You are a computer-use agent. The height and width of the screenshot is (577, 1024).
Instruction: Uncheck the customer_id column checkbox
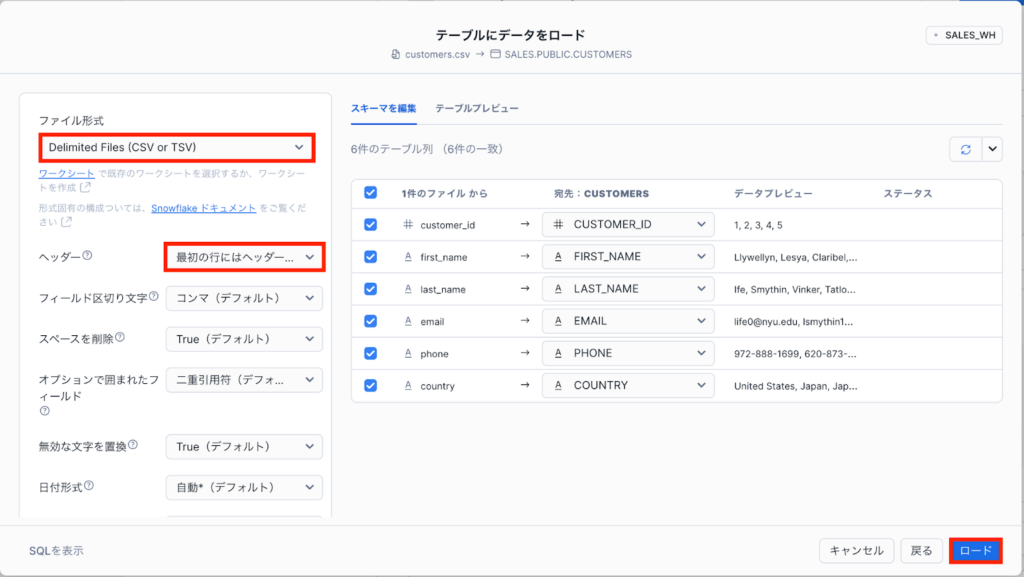[371, 225]
